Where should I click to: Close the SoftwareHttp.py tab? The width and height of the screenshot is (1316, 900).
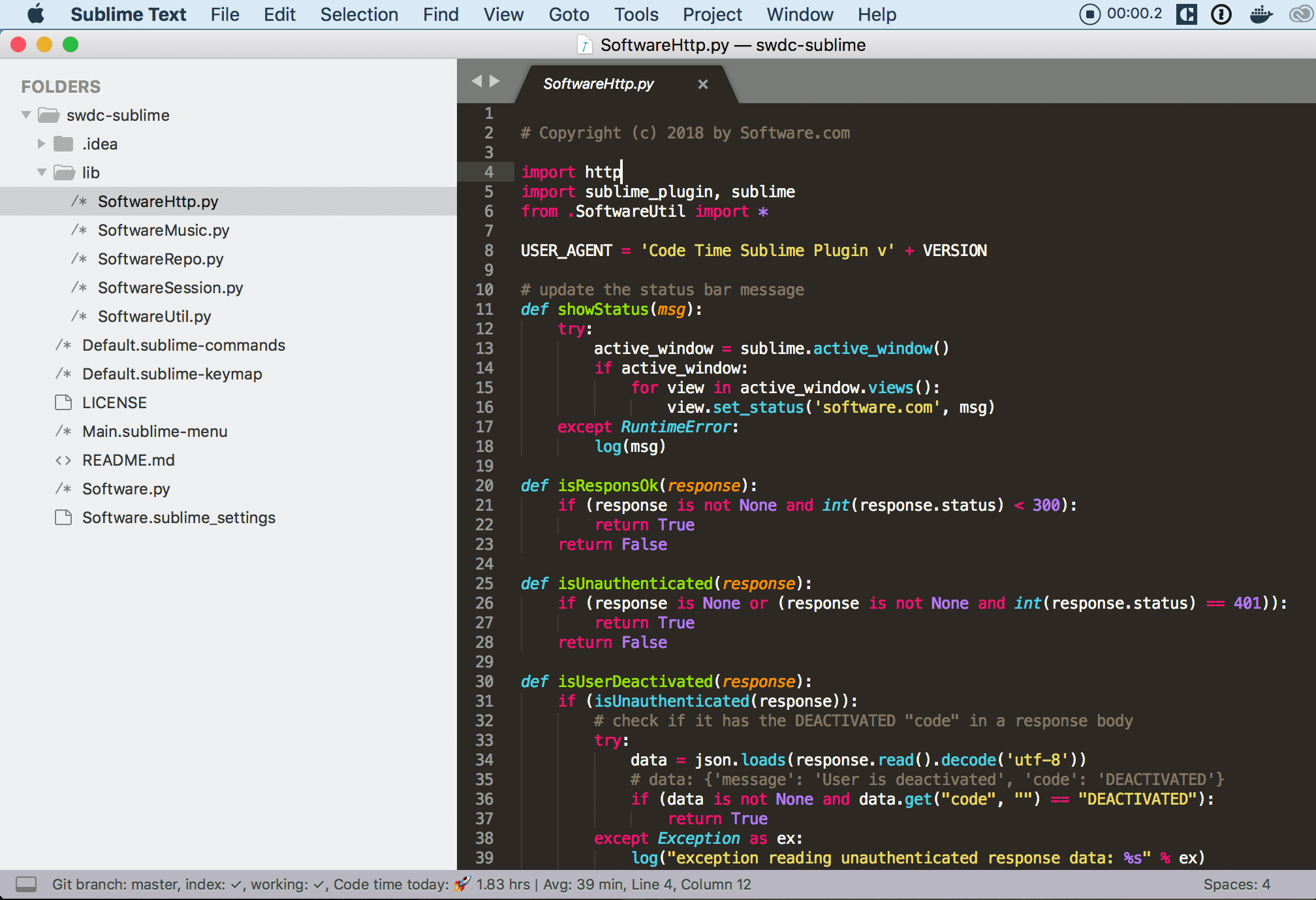point(702,84)
